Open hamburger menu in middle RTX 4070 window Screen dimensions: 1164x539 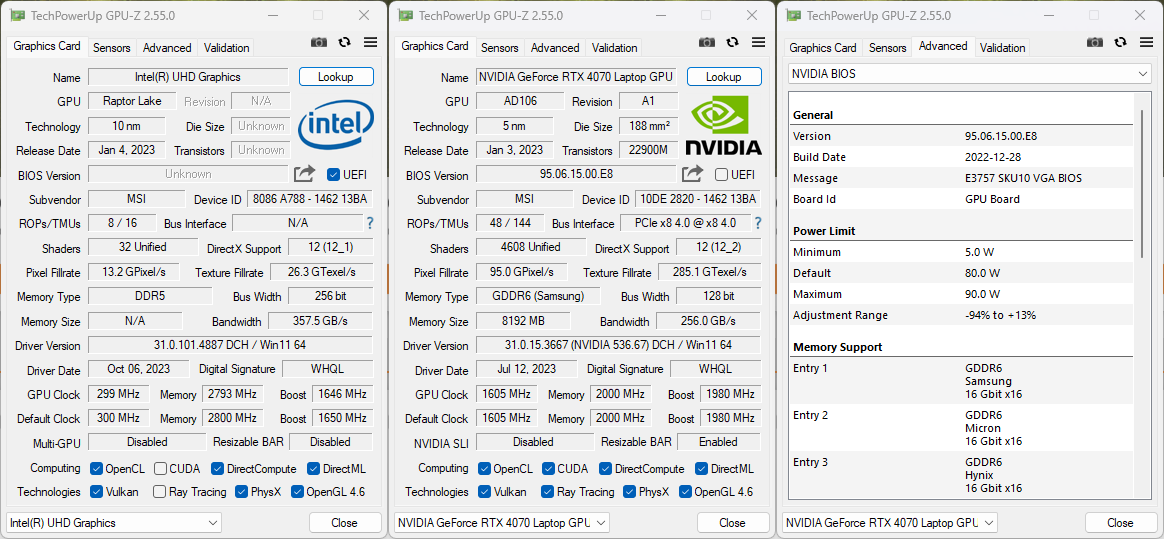coord(759,42)
